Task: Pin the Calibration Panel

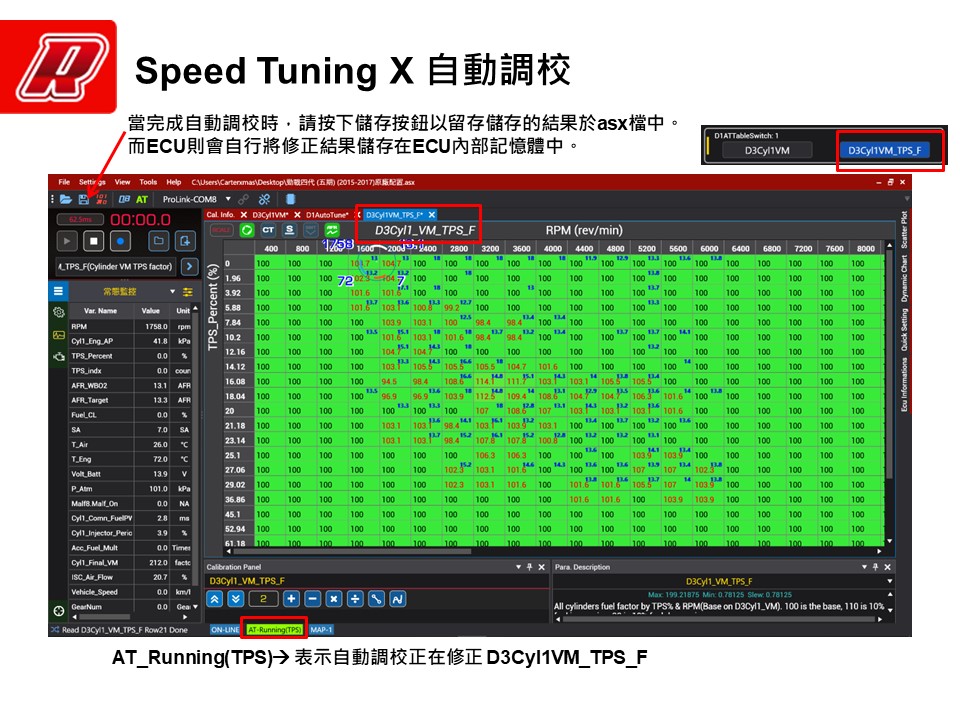Action: [x=530, y=567]
